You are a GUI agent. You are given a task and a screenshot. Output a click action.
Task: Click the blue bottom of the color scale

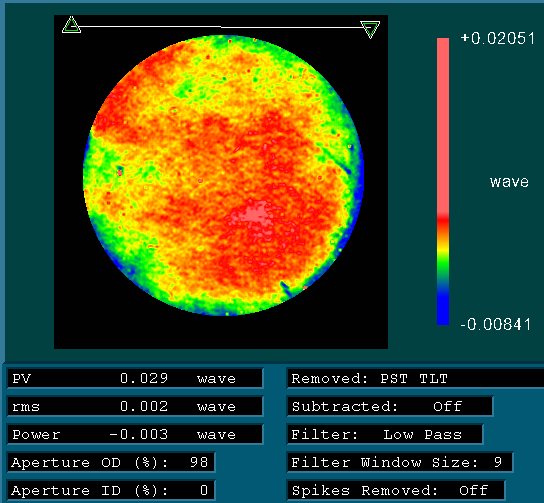point(443,309)
